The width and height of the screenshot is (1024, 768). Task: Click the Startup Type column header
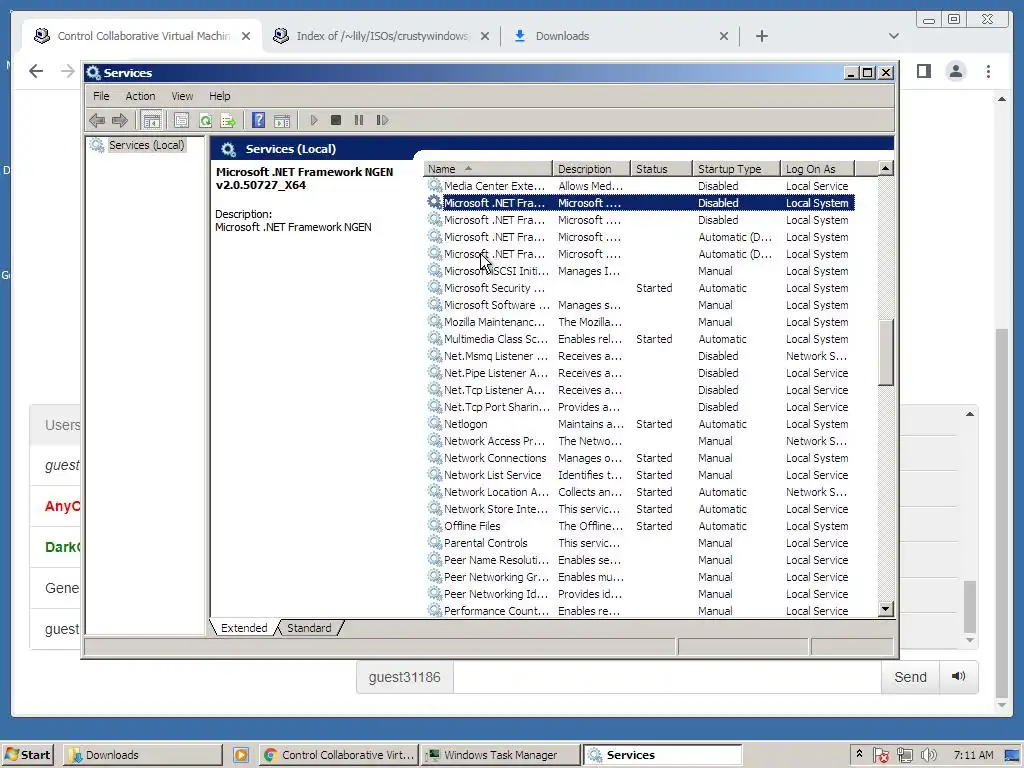pyautogui.click(x=736, y=168)
